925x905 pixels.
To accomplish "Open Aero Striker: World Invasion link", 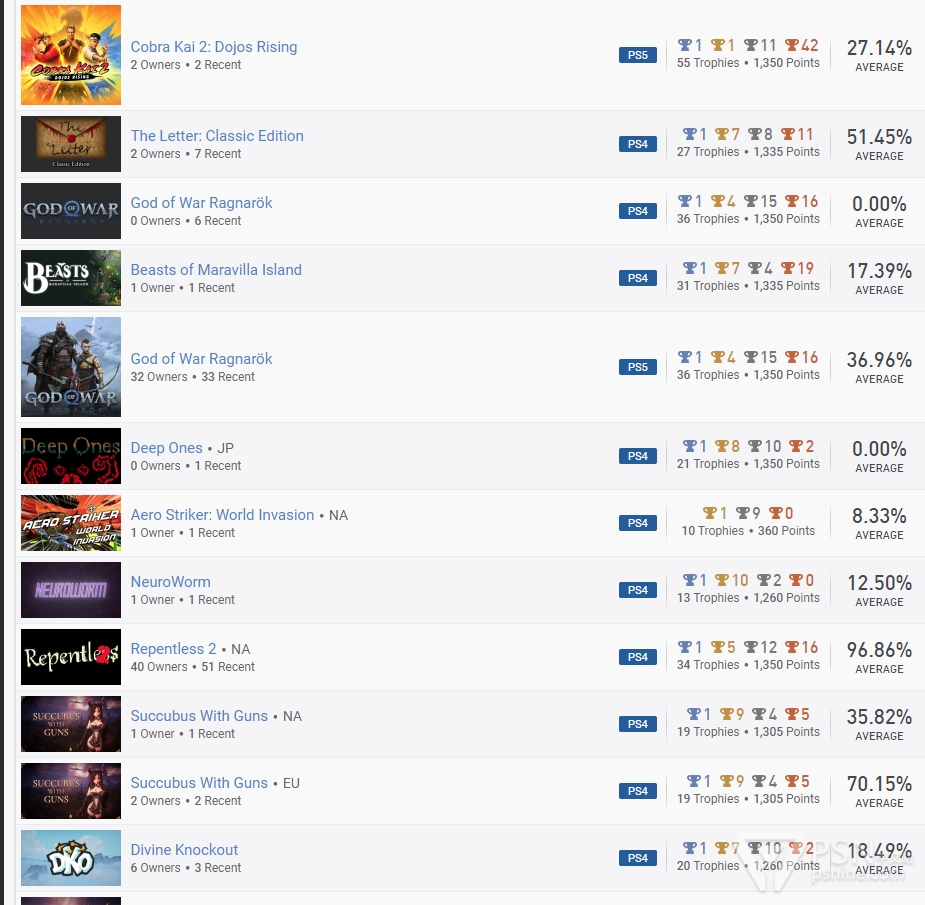I will click(222, 515).
